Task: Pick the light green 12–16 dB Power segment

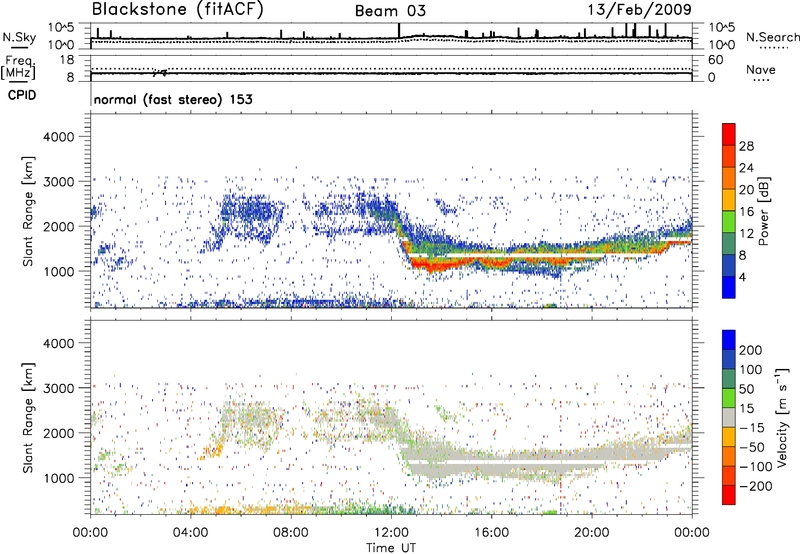Action: coord(729,222)
